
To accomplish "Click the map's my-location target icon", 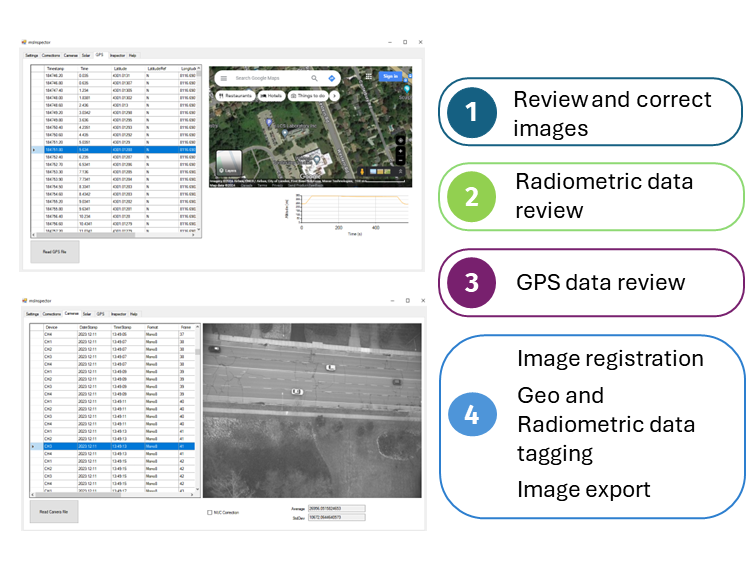I will (x=400, y=142).
